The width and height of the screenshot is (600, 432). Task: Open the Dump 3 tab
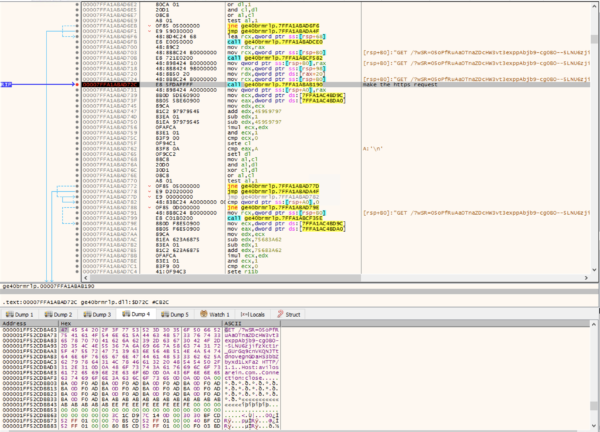tap(97, 315)
